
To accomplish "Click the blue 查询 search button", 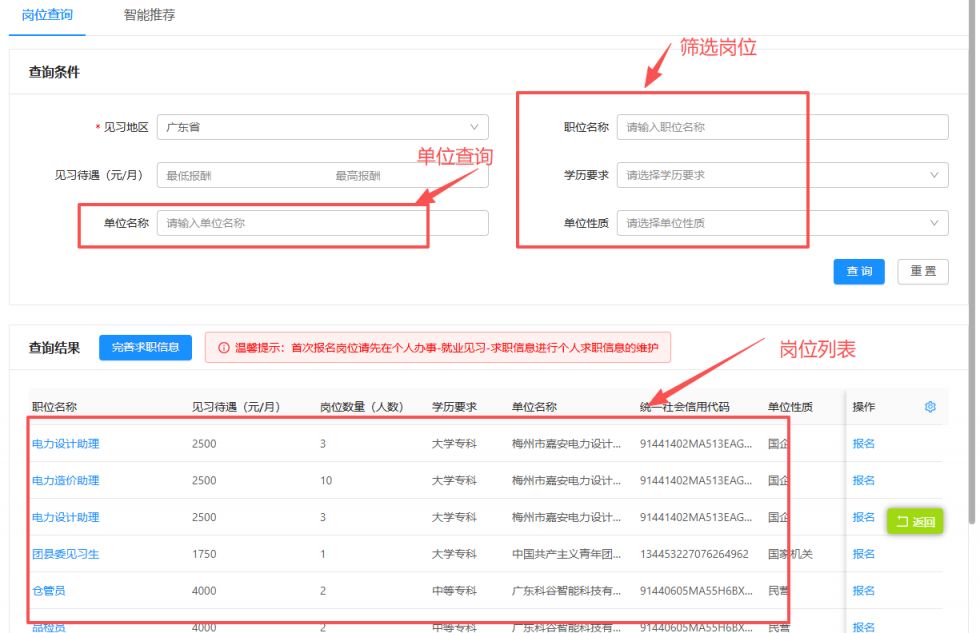I will pyautogui.click(x=859, y=272).
